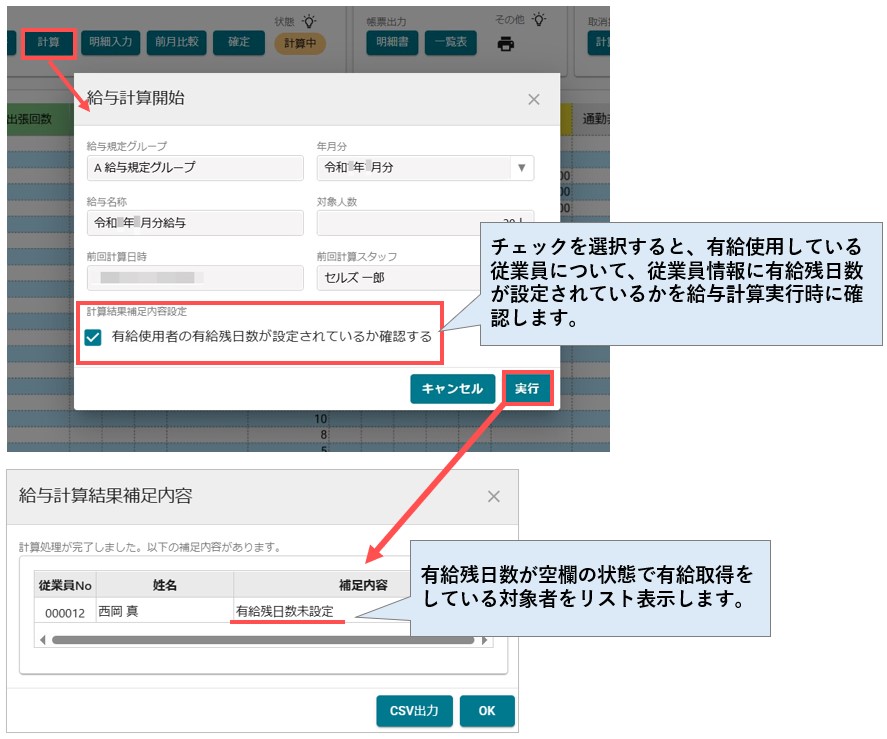Click the lightbulb hint icon beside 状態
Screen dimensions: 887x739
point(309,22)
